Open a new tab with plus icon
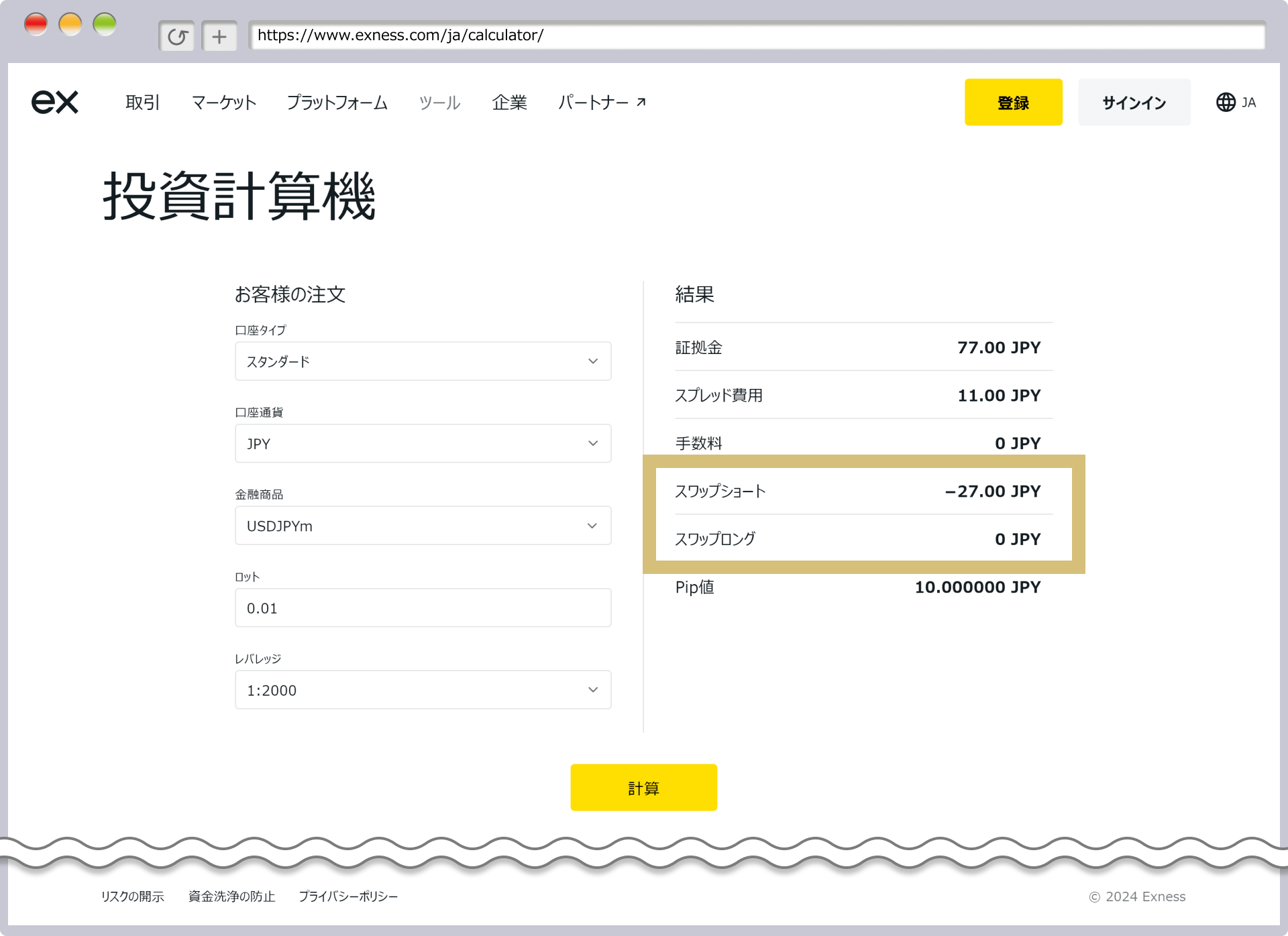 tap(219, 36)
